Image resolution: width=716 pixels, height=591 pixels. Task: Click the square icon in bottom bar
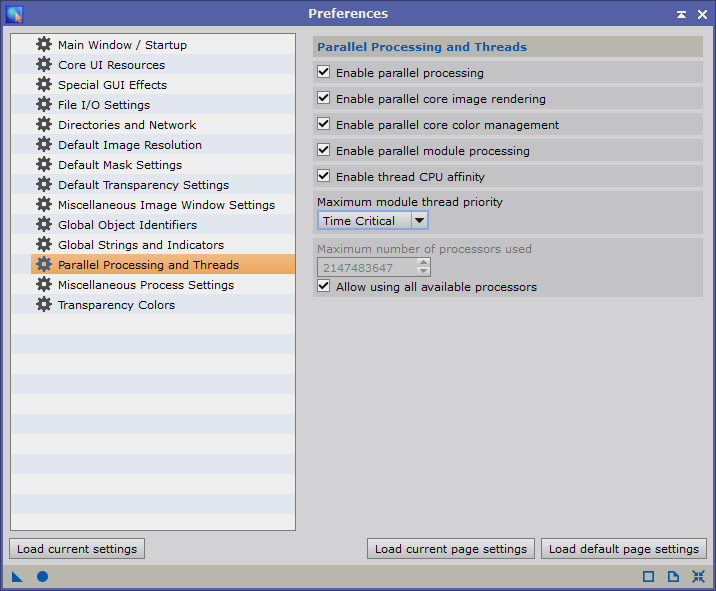648,577
